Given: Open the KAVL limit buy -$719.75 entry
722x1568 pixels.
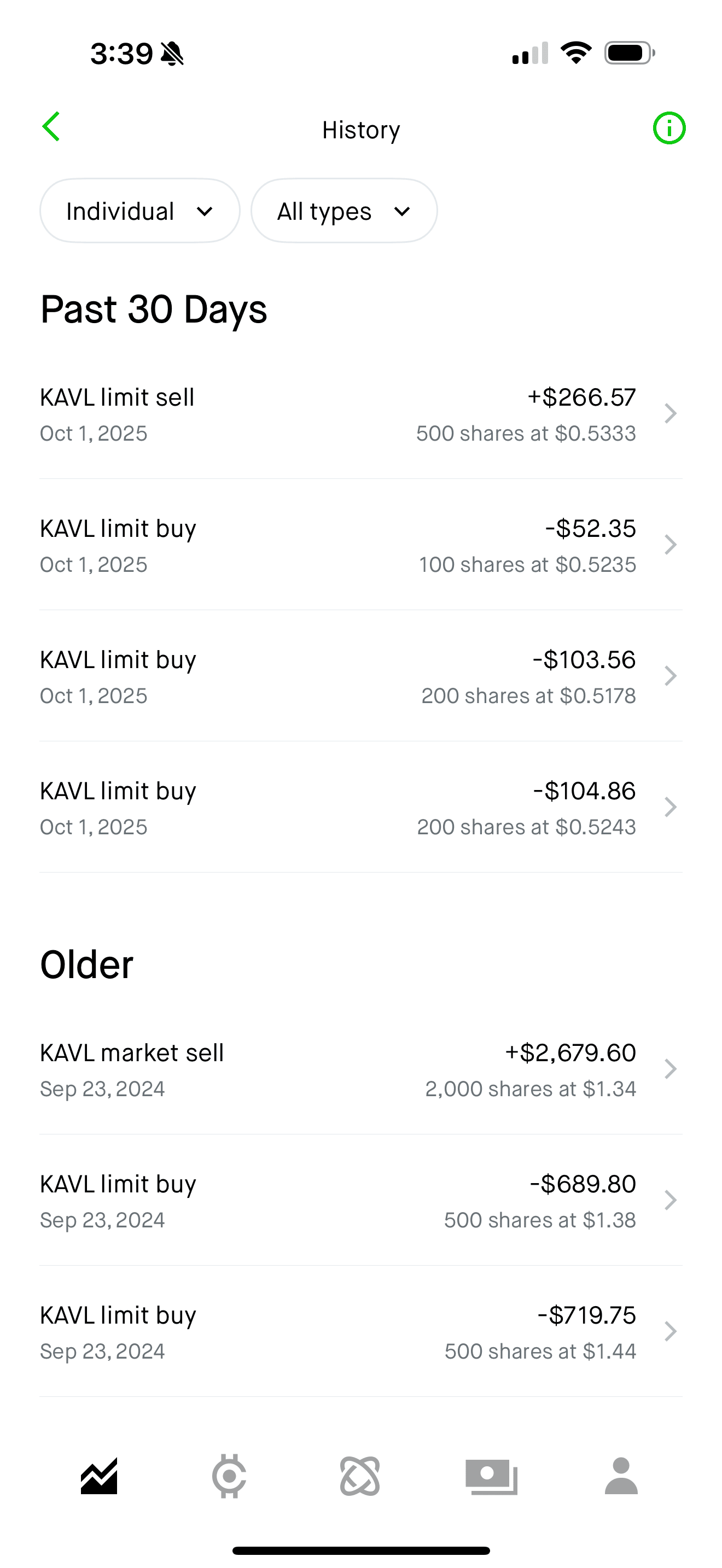Looking at the screenshot, I should click(x=338, y=1332).
